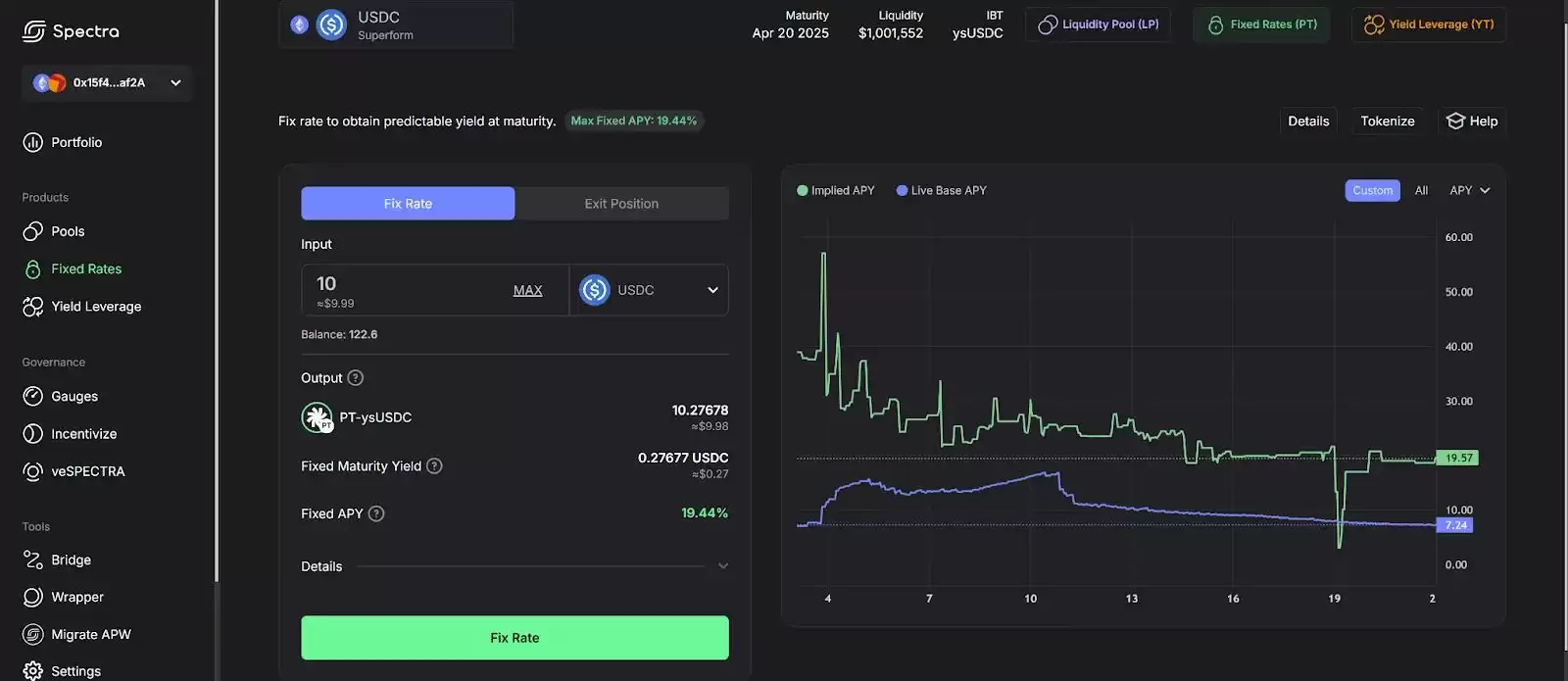Click the Fixed Maturity Yield info icon
The height and width of the screenshot is (681, 1568).
[434, 466]
